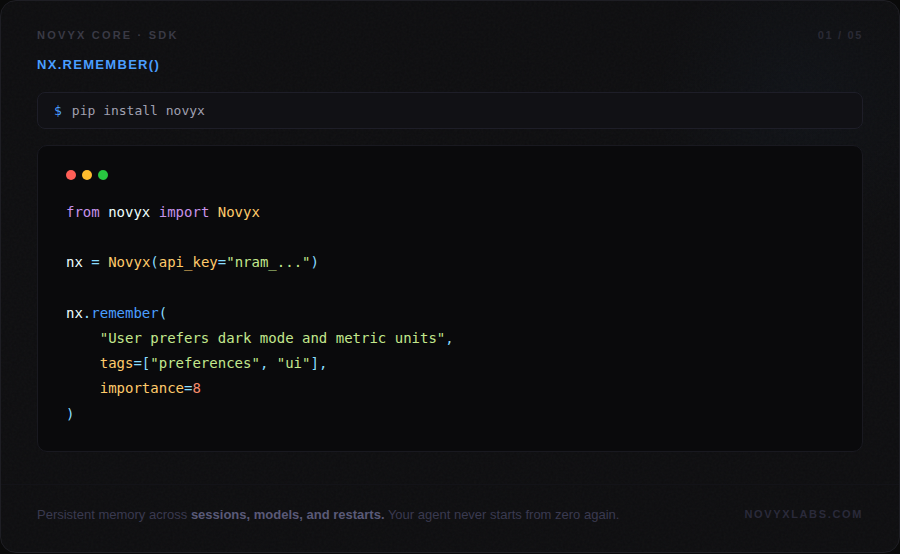The image size is (900, 554).
Task: Select the NX.REMEMBER() heading
Action: coord(98,65)
